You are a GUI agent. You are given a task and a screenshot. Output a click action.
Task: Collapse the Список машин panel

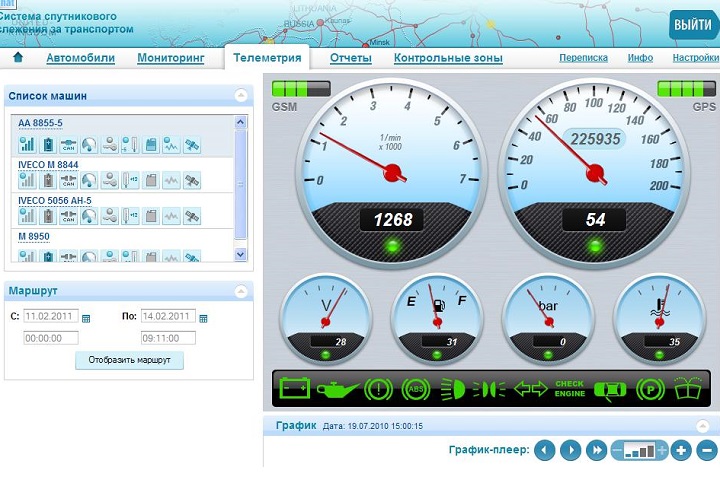coord(240,96)
